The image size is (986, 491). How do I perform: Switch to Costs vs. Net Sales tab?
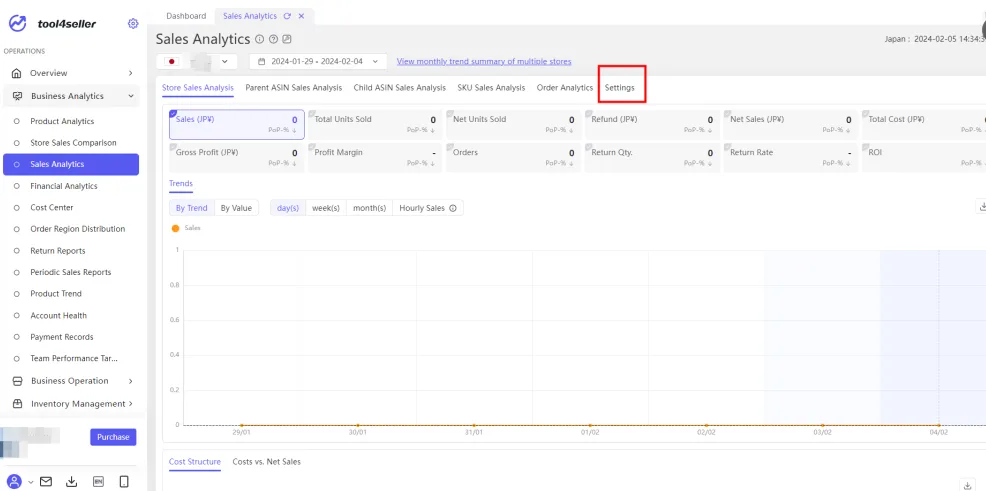(267, 461)
